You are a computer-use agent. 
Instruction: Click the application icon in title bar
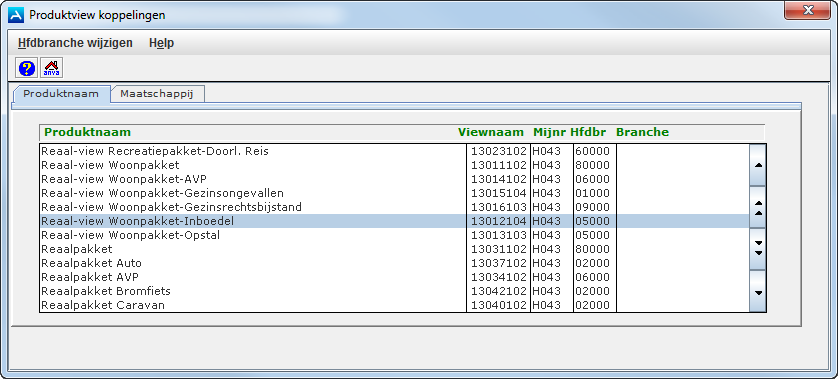coord(16,15)
